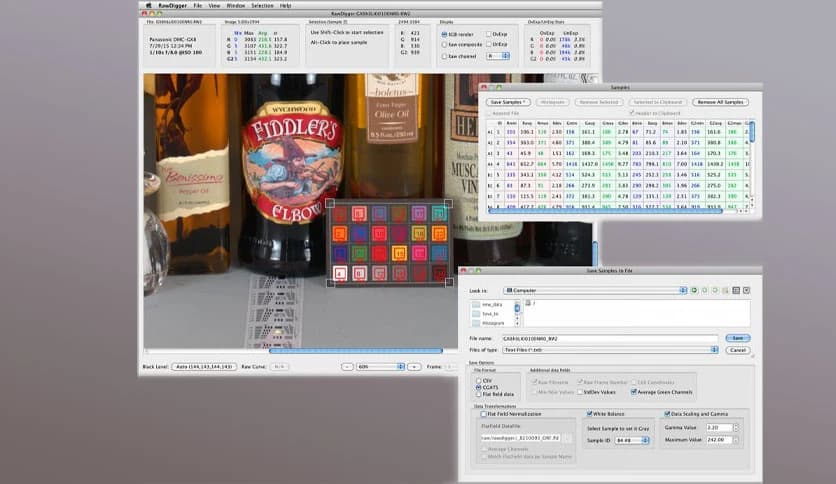
Task: Enable the OvExp checkbox
Action: (488, 34)
